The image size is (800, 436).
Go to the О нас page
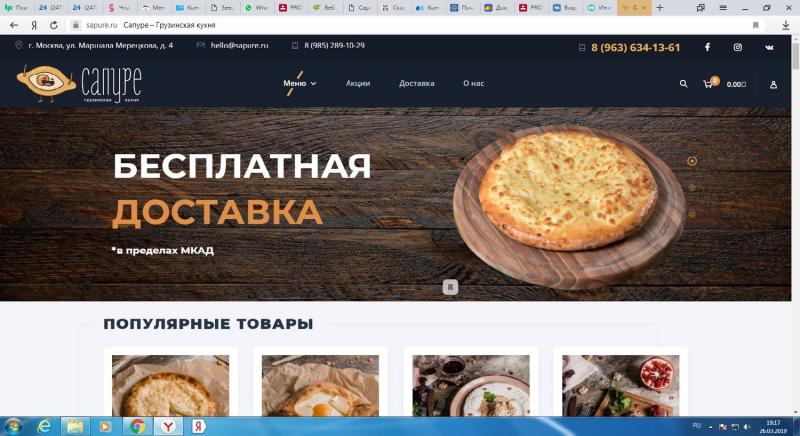(x=473, y=83)
